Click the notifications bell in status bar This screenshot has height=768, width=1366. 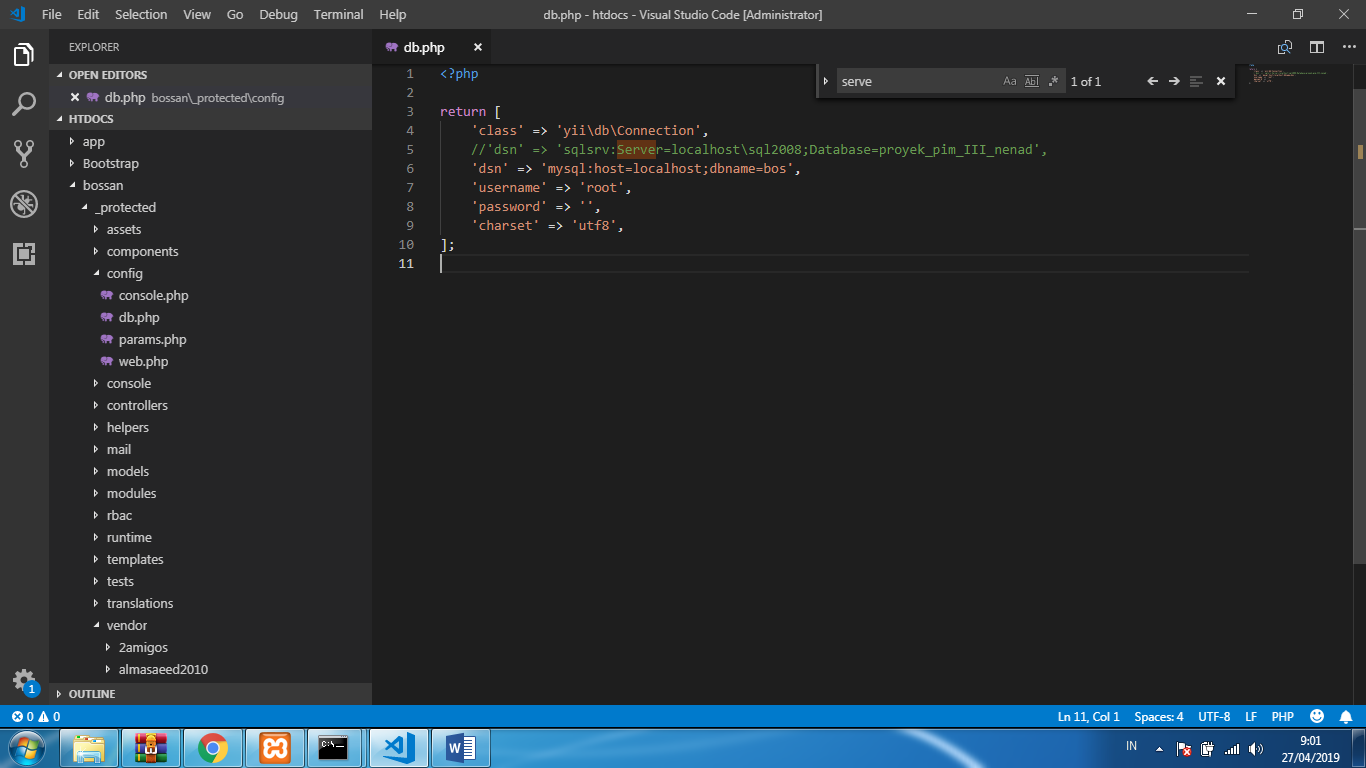tap(1343, 716)
